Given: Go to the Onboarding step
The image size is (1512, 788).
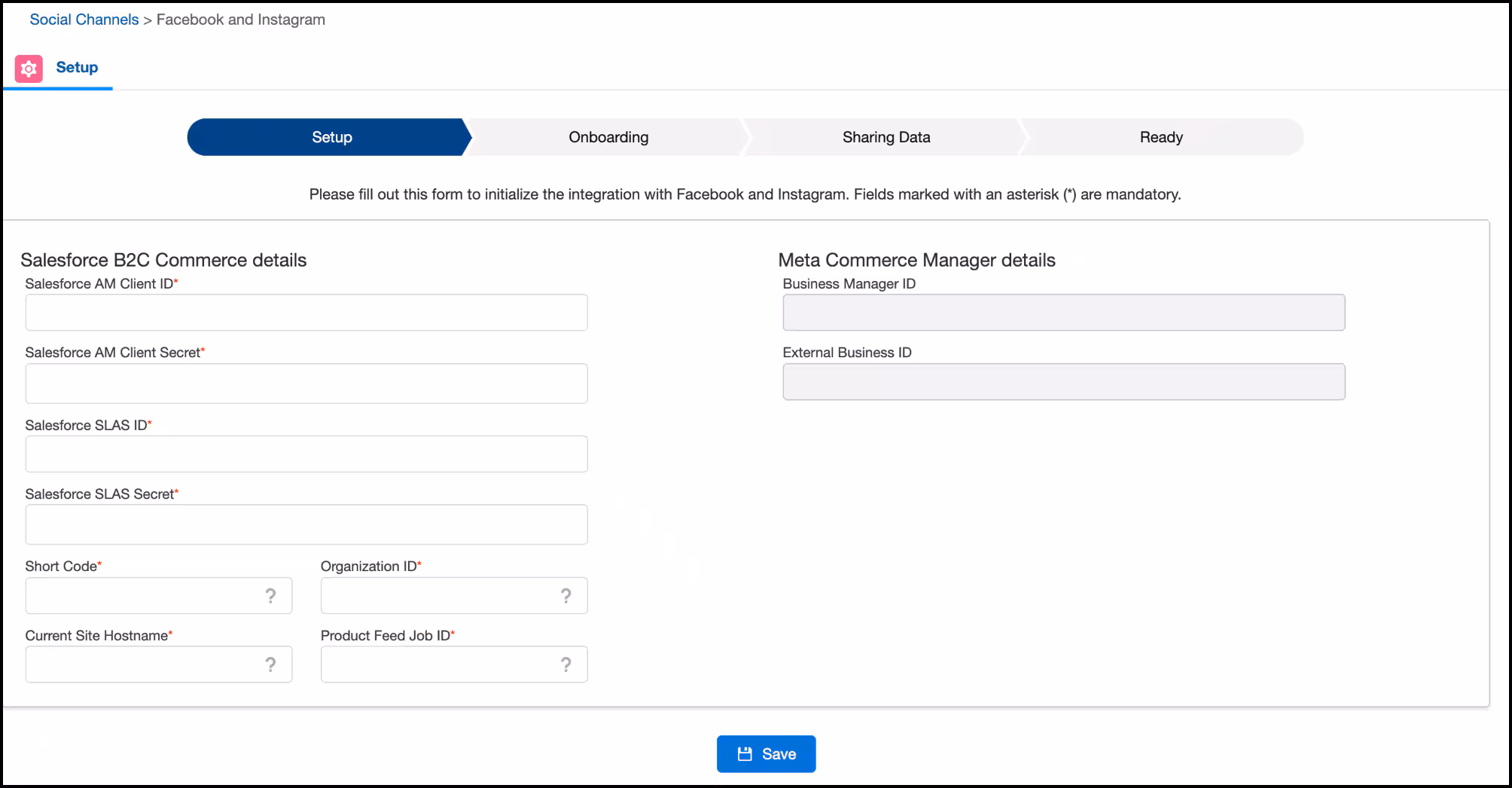Looking at the screenshot, I should [608, 137].
